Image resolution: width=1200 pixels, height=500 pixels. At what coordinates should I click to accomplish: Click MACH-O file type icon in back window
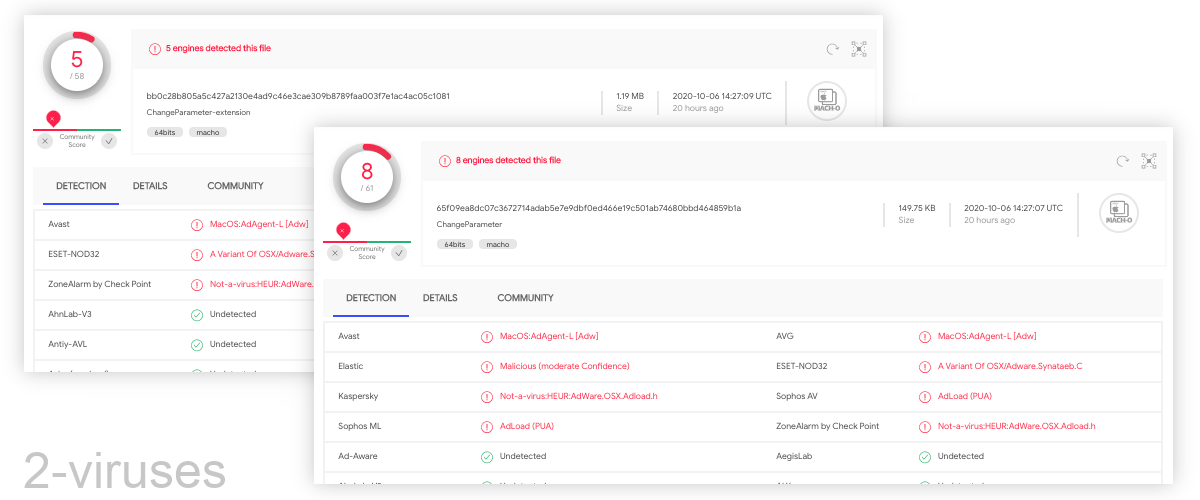827,101
